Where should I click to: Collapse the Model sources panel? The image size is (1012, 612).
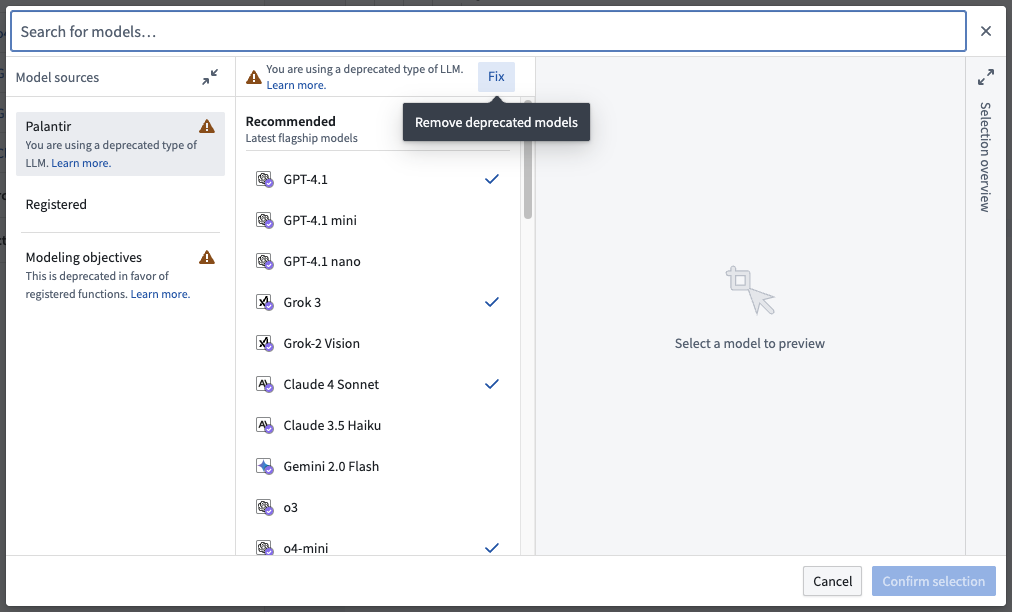(x=210, y=77)
